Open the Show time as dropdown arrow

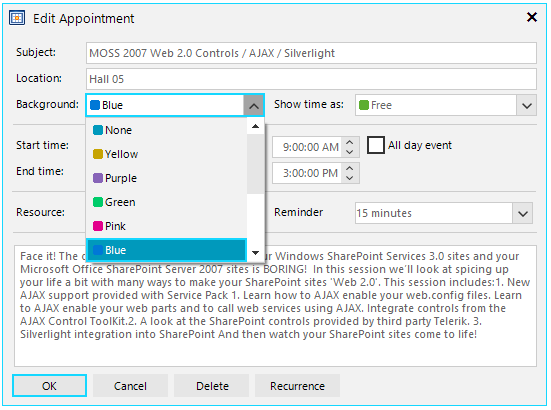click(526, 105)
